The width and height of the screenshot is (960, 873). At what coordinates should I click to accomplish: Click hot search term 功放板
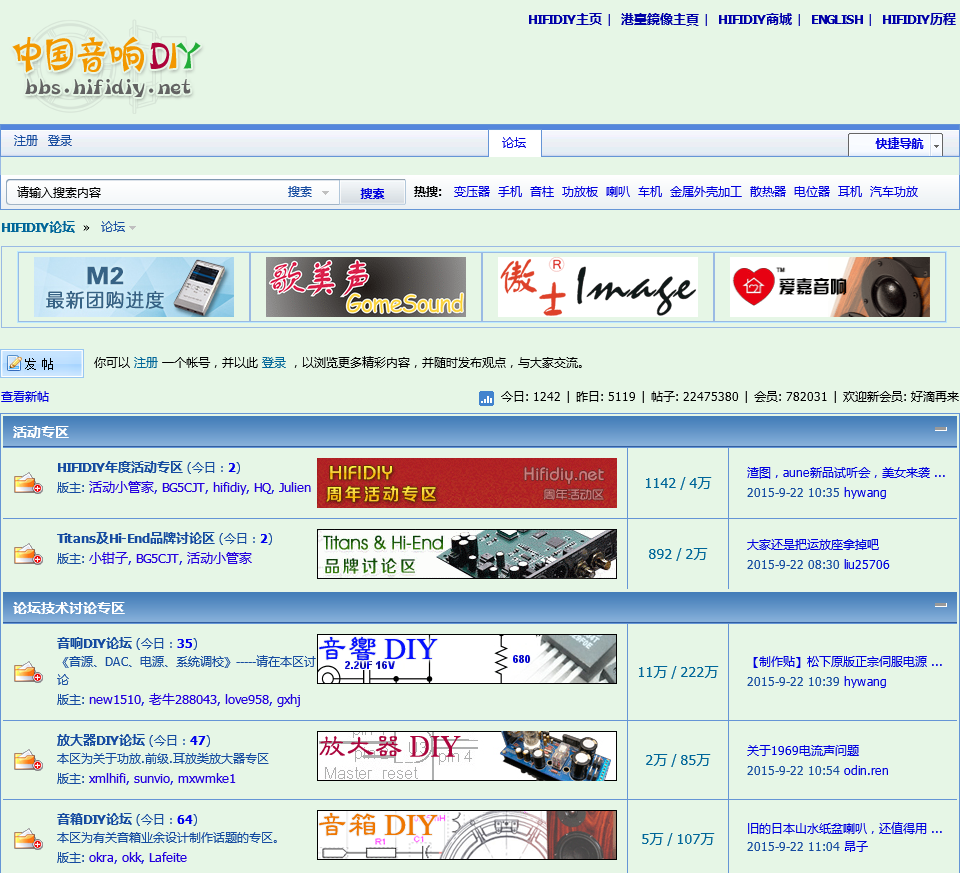580,192
